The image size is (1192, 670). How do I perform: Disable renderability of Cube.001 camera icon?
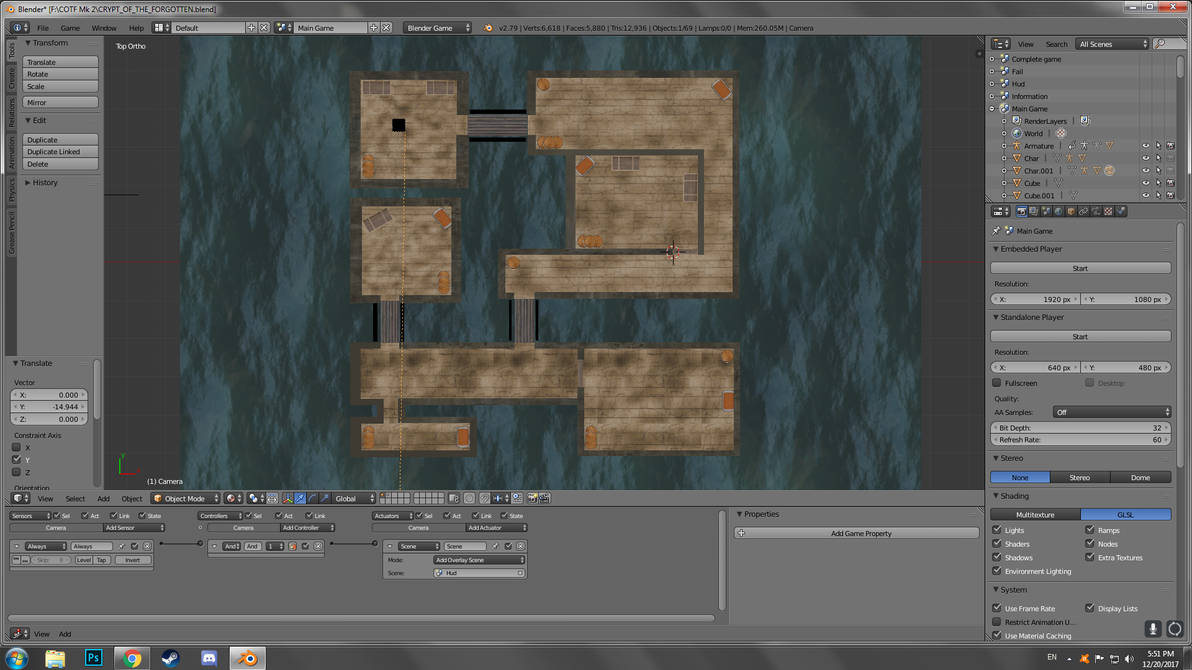[1171, 195]
